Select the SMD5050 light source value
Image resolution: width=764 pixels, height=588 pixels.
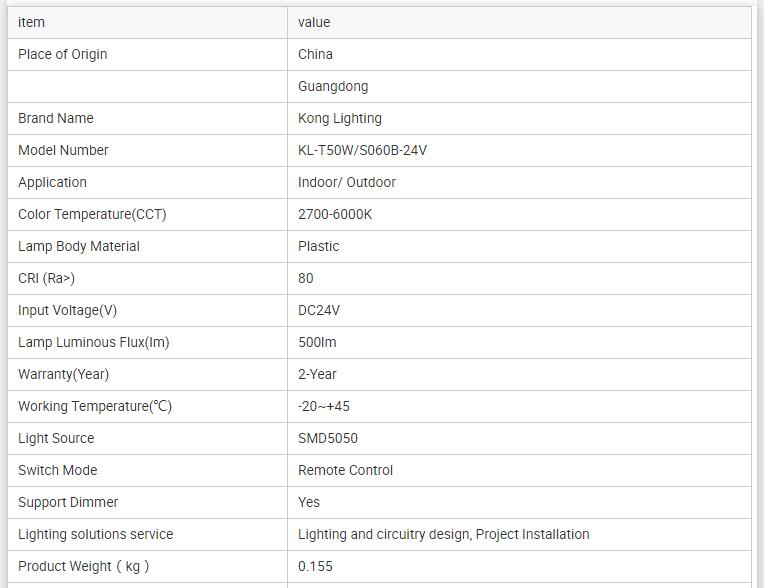328,438
